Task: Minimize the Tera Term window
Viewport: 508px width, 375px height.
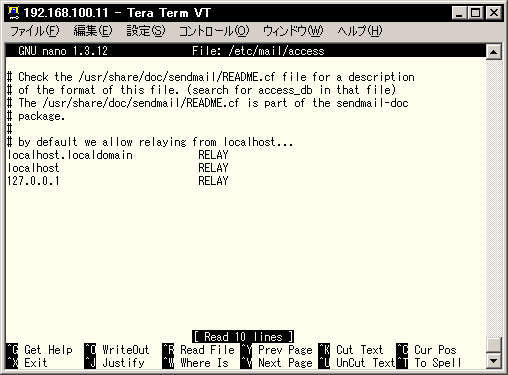Action: (x=459, y=13)
